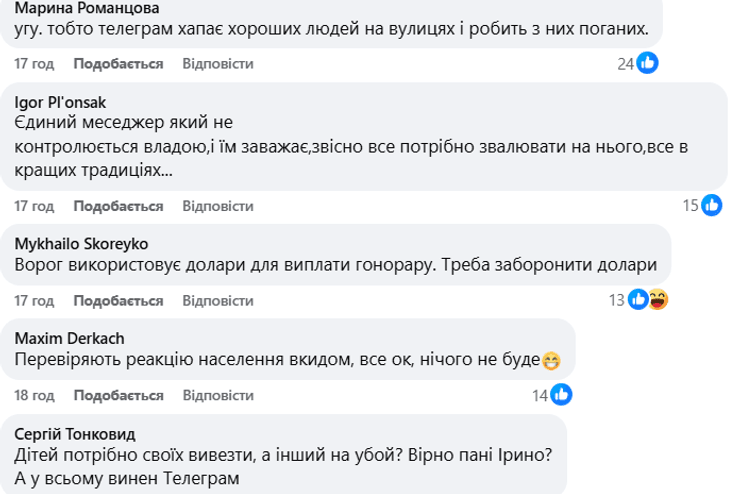Open Igor Pl'onsak's profile name

(61, 102)
